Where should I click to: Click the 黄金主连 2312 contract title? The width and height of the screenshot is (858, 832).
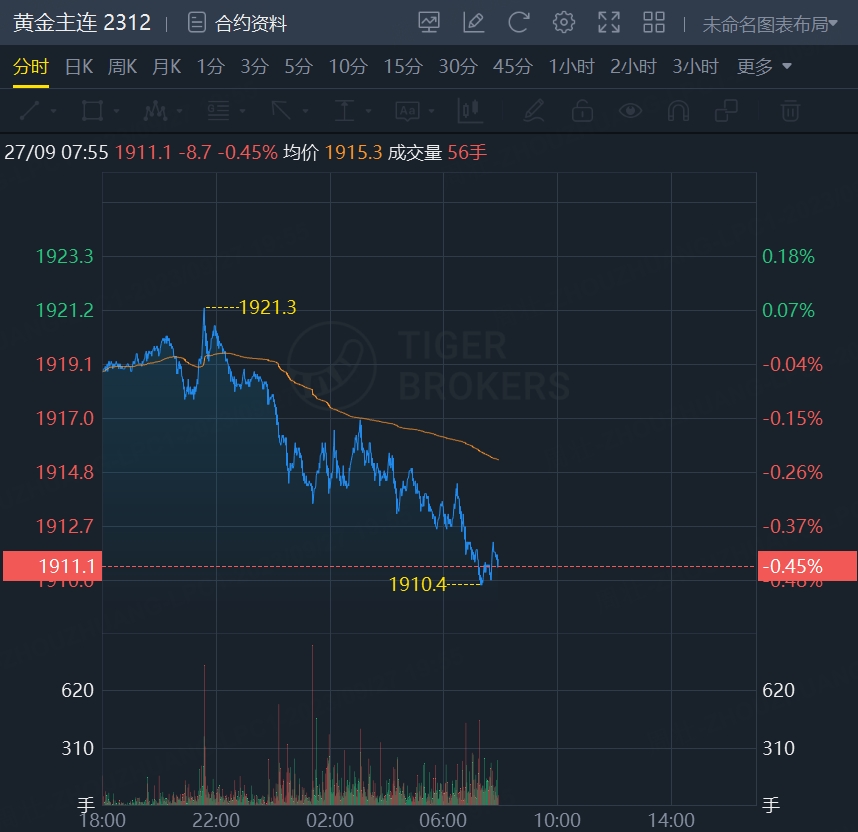(82, 23)
